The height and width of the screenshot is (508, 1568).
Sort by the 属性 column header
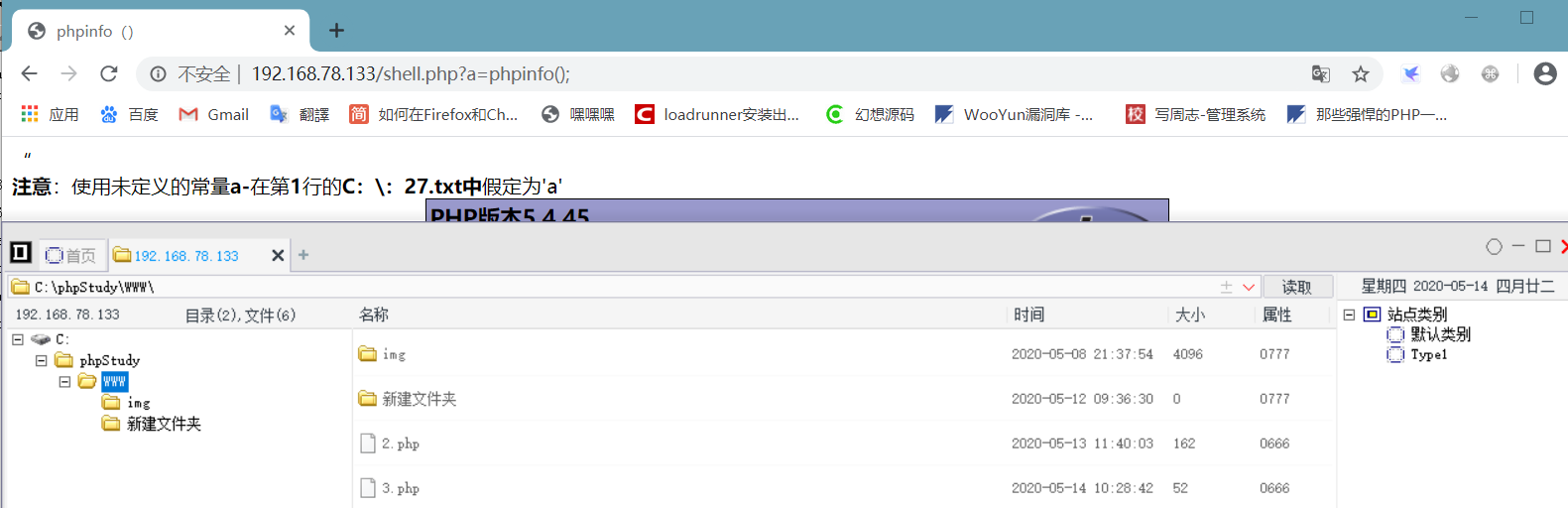(1276, 315)
